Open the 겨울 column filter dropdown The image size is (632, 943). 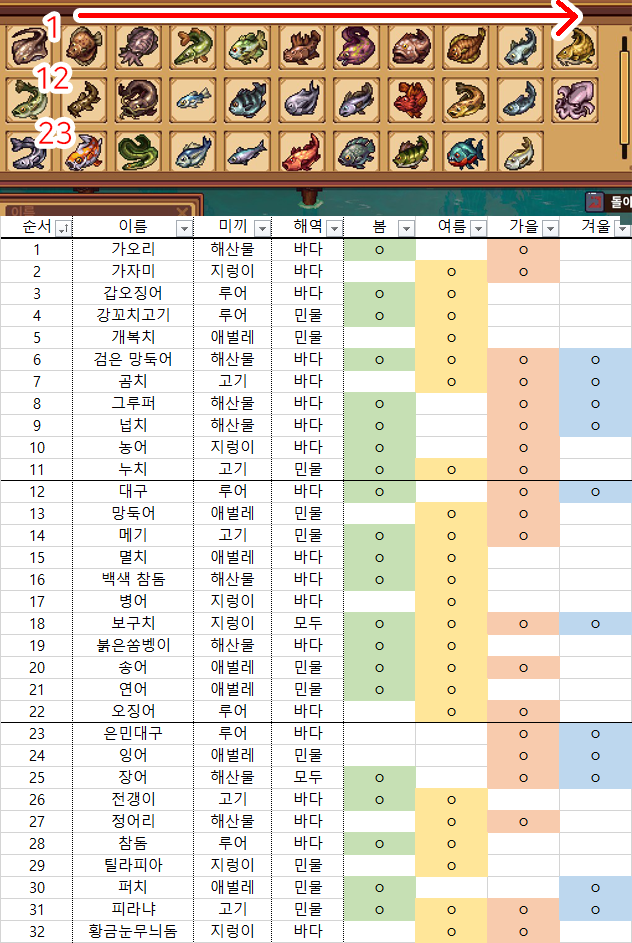[623, 229]
